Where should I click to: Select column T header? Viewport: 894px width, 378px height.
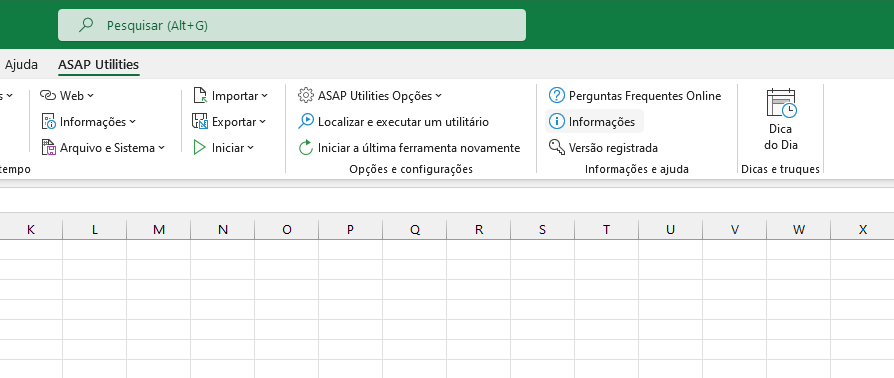[x=607, y=229]
